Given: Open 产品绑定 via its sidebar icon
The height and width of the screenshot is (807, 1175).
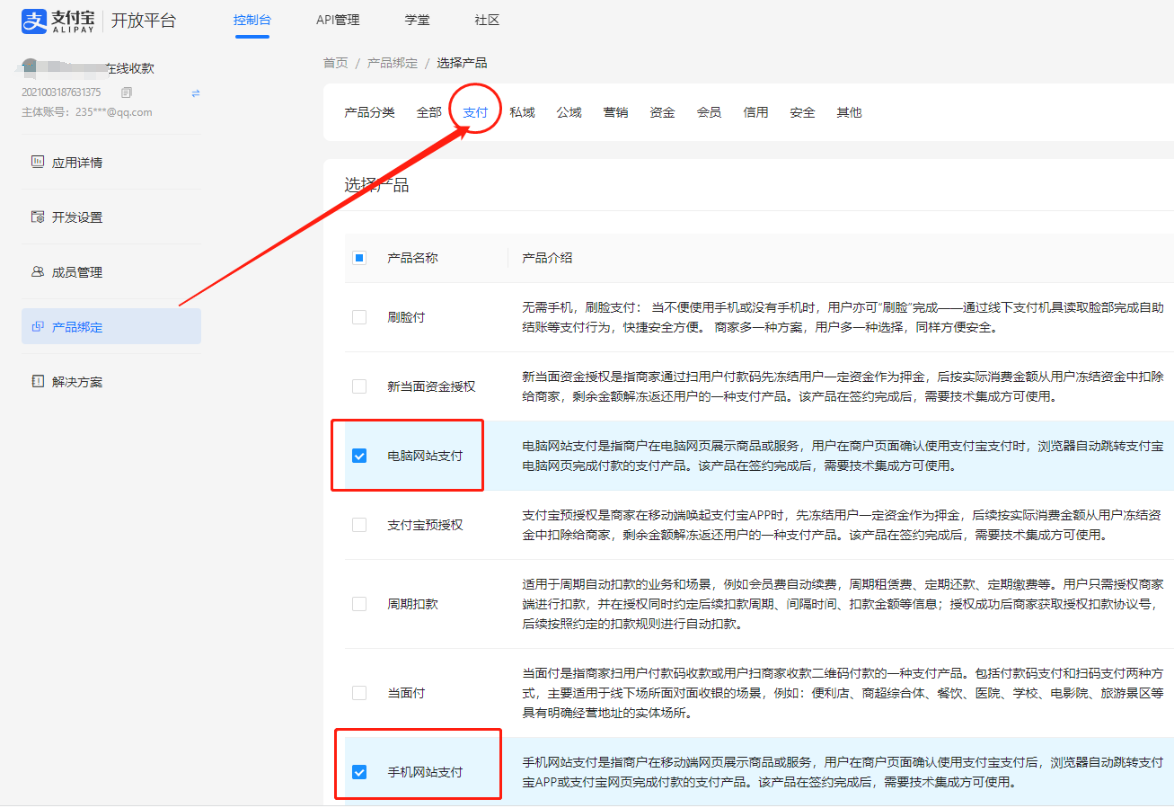Looking at the screenshot, I should tap(37, 326).
